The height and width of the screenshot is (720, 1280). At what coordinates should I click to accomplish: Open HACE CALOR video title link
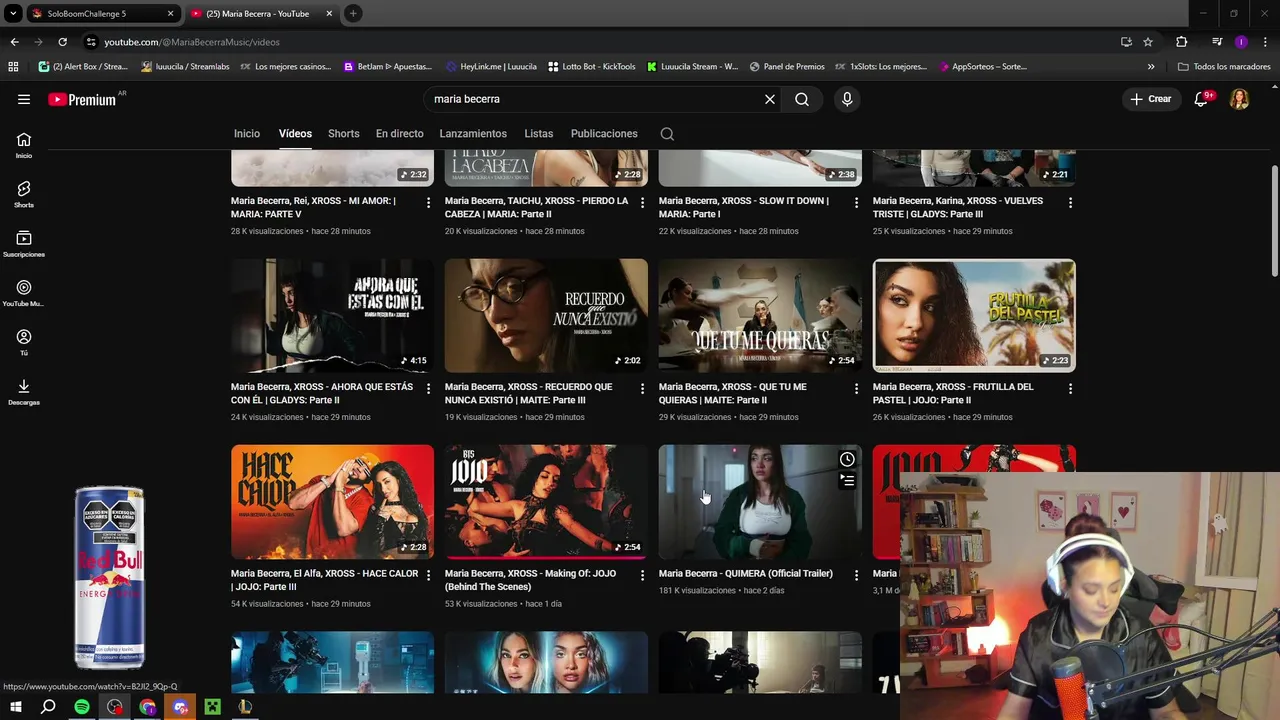pyautogui.click(x=324, y=580)
